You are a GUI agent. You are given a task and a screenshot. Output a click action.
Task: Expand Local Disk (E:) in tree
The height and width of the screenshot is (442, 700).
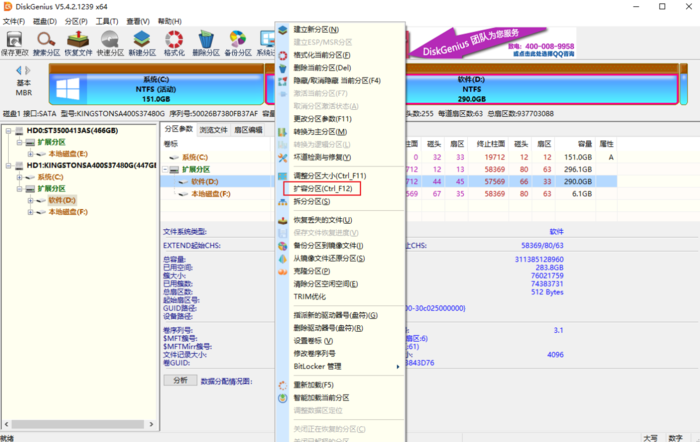30,154
